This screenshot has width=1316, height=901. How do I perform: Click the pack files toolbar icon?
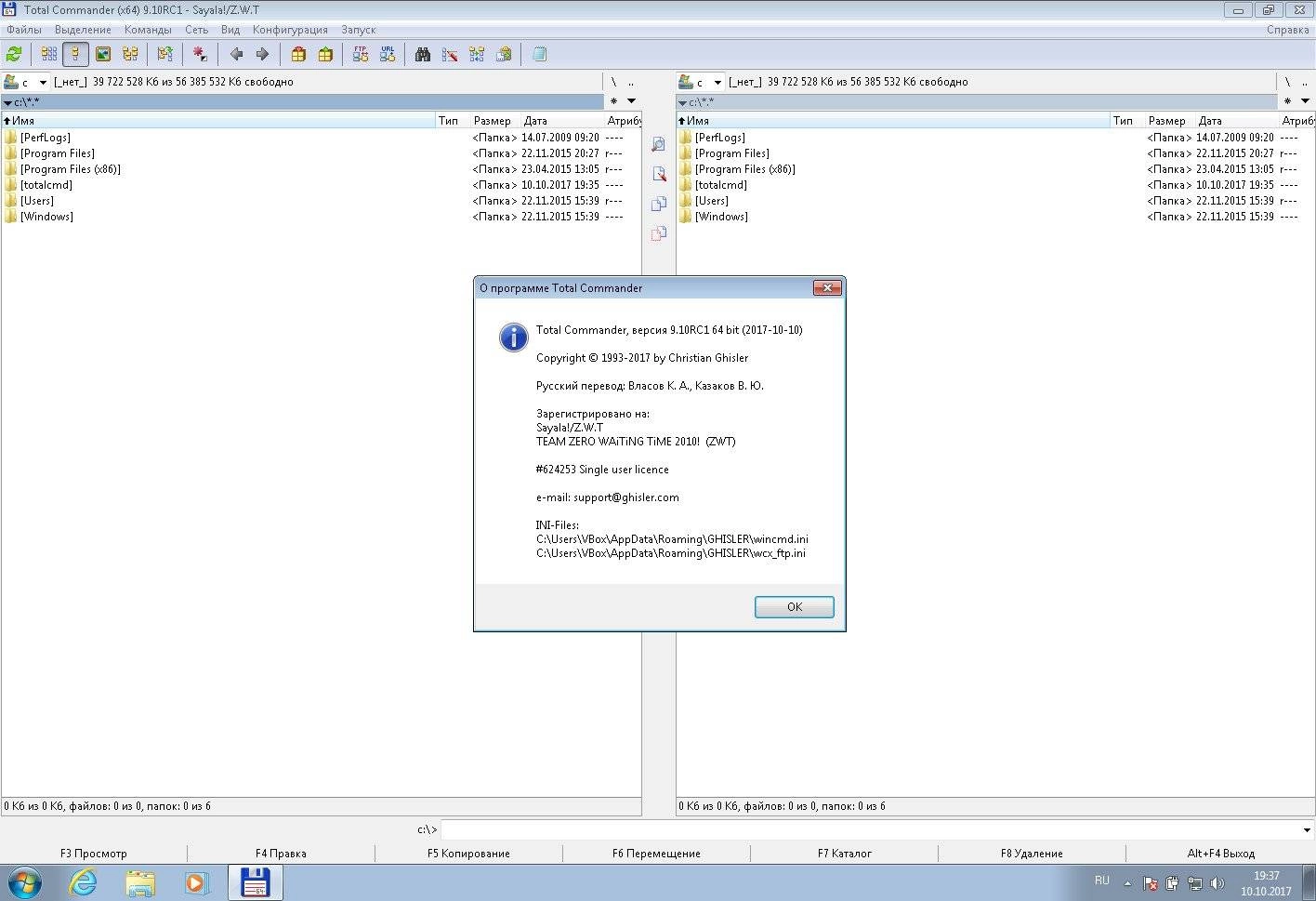tap(298, 55)
